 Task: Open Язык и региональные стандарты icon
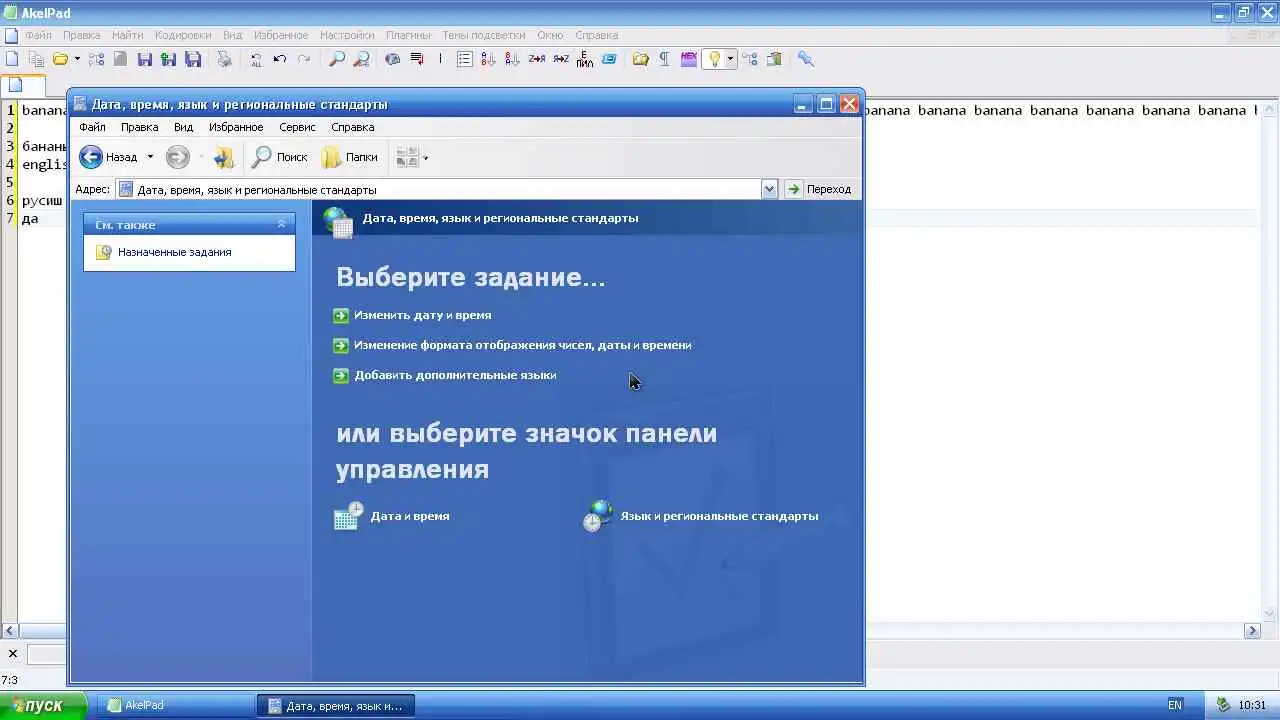701,516
